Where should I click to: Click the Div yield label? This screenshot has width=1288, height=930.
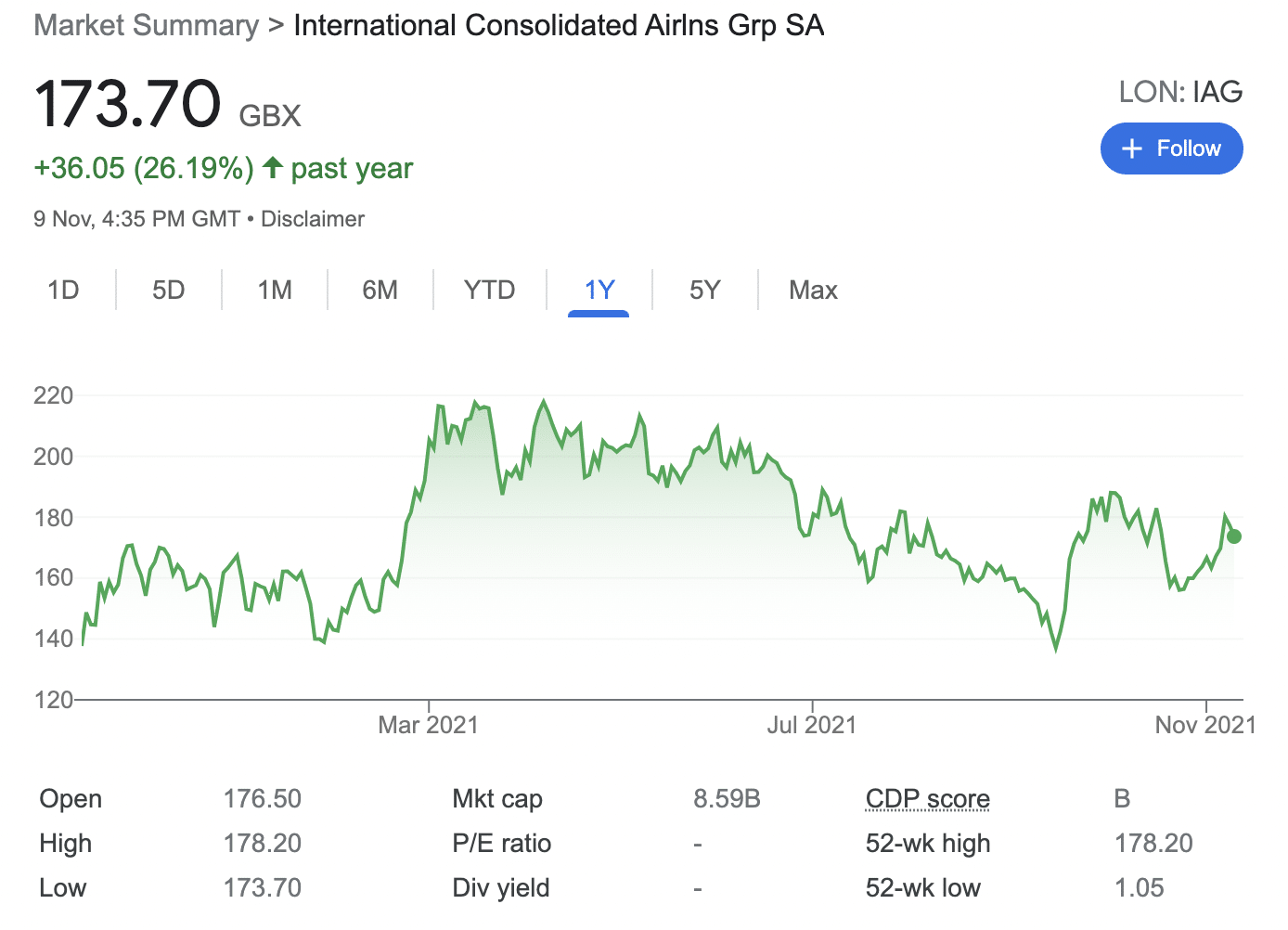(501, 888)
